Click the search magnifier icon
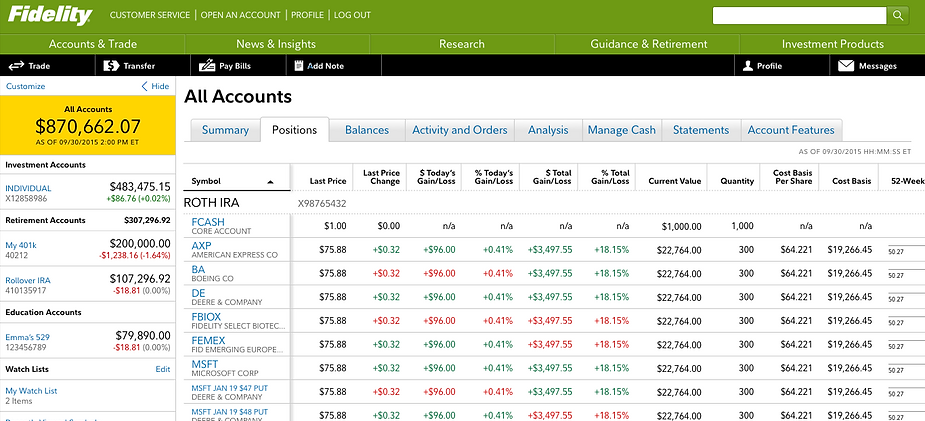 click(898, 15)
